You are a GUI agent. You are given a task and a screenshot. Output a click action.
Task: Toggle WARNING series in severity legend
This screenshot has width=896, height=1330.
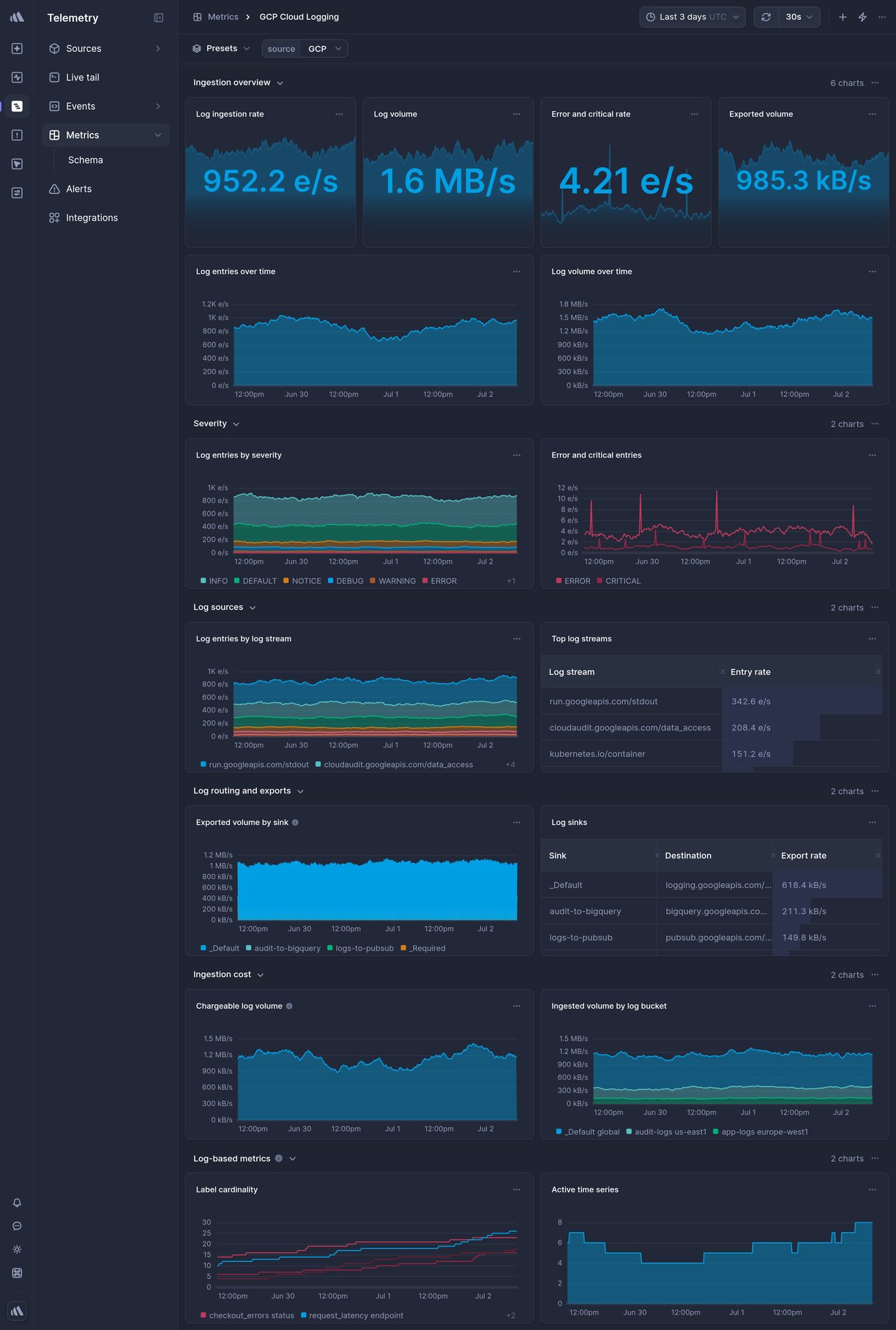[392, 581]
